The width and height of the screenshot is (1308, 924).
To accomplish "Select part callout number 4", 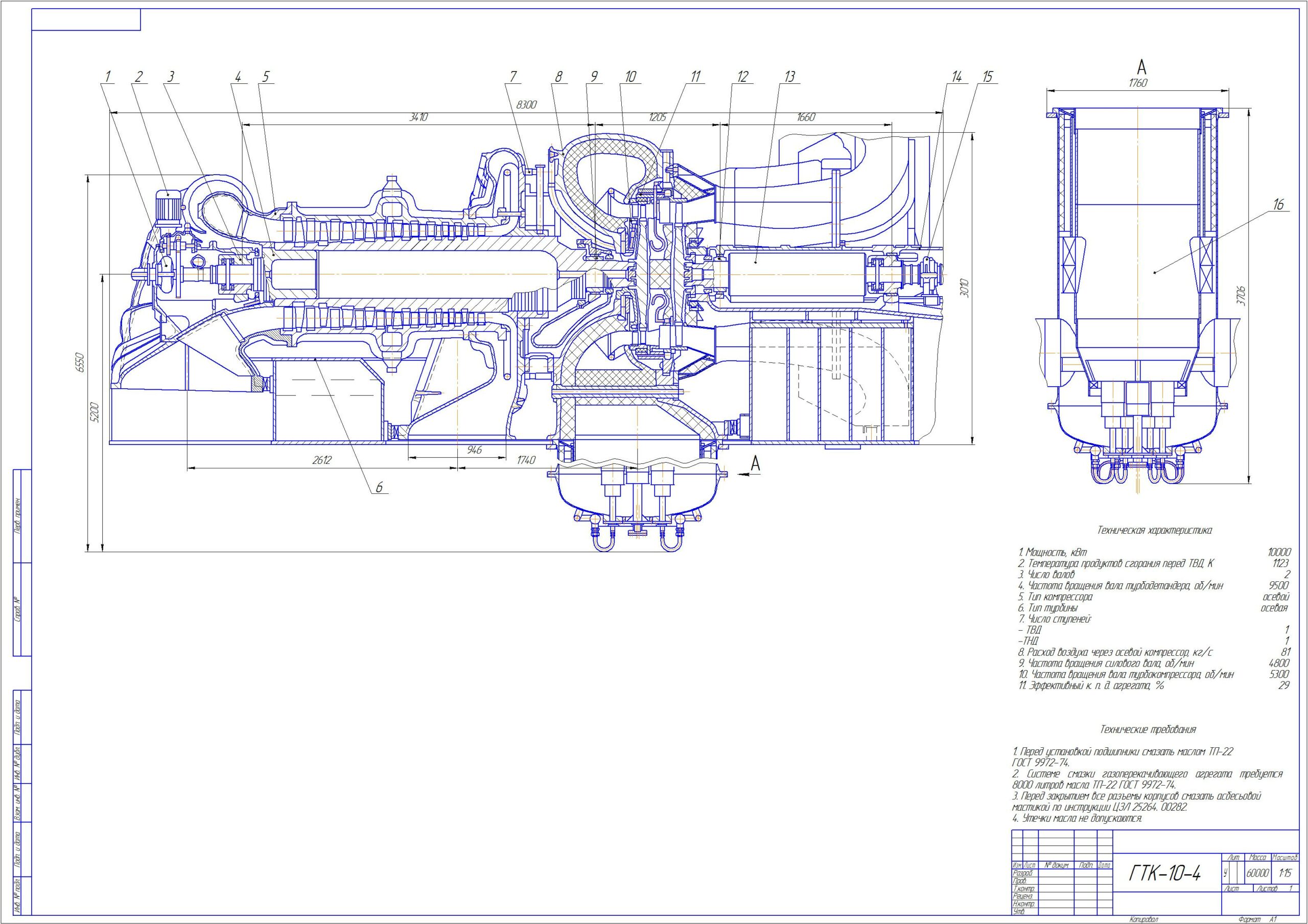I will click(238, 76).
